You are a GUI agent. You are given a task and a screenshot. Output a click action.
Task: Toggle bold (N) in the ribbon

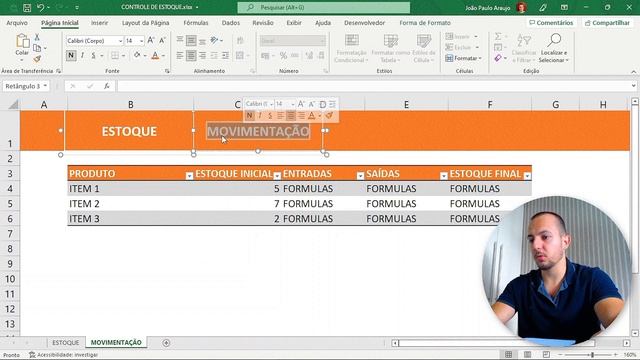tap(71, 56)
